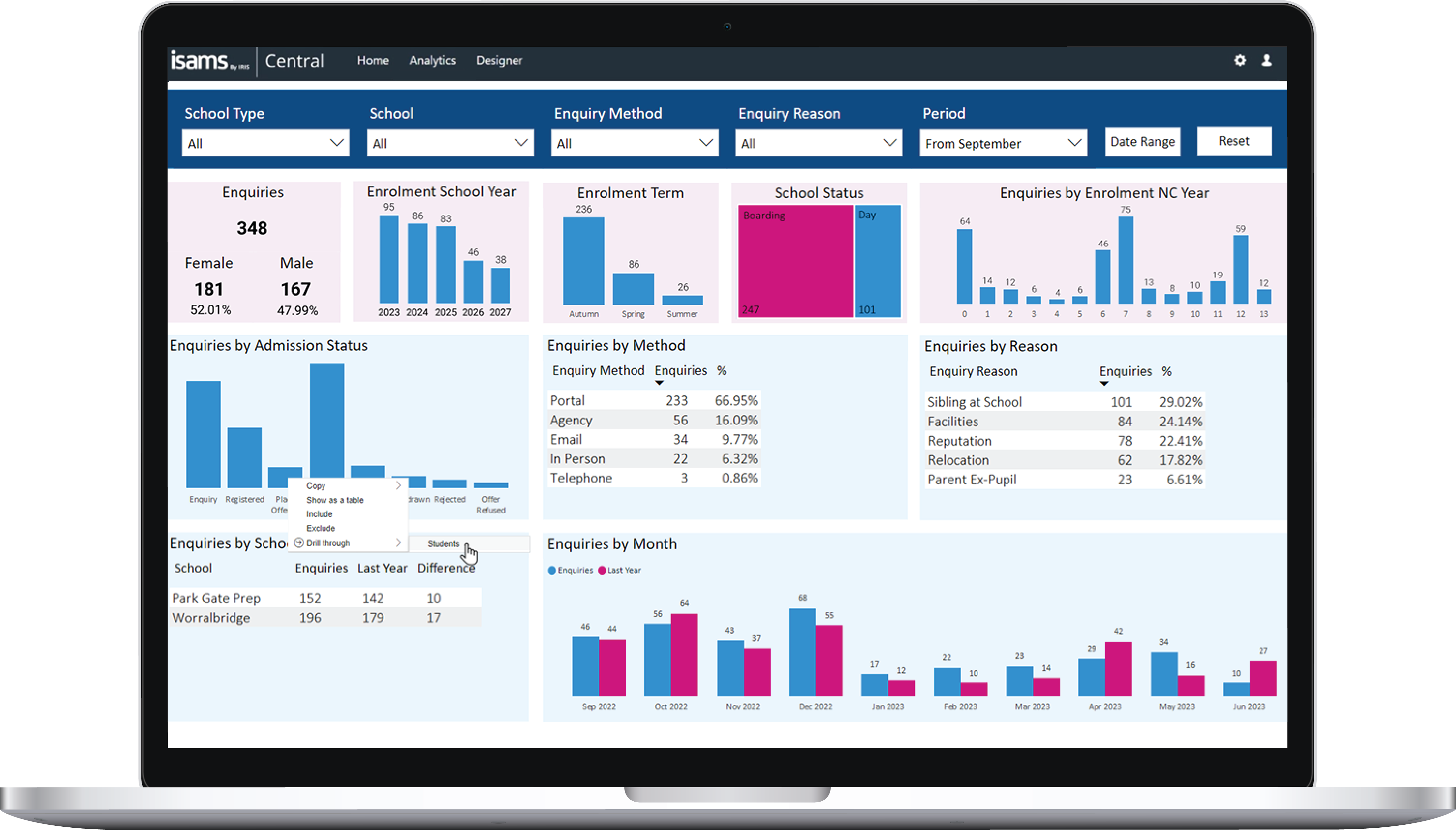Viewport: 1456px width, 830px height.
Task: Open the Enquiry Reason filter dropdown
Action: click(819, 143)
